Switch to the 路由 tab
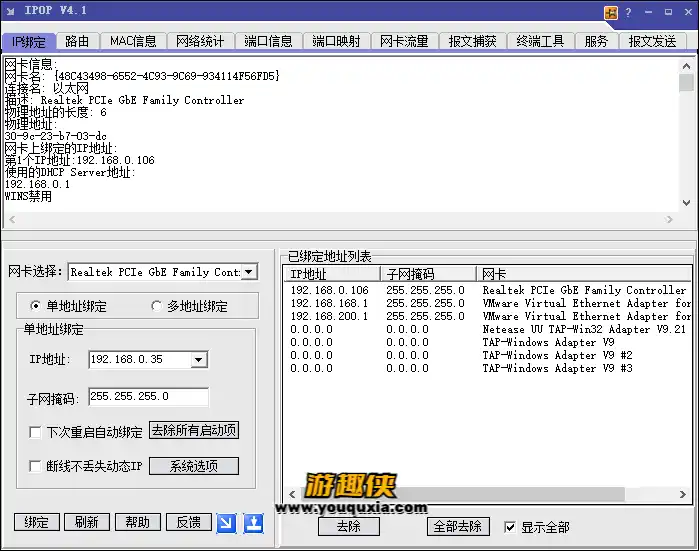 pos(77,41)
